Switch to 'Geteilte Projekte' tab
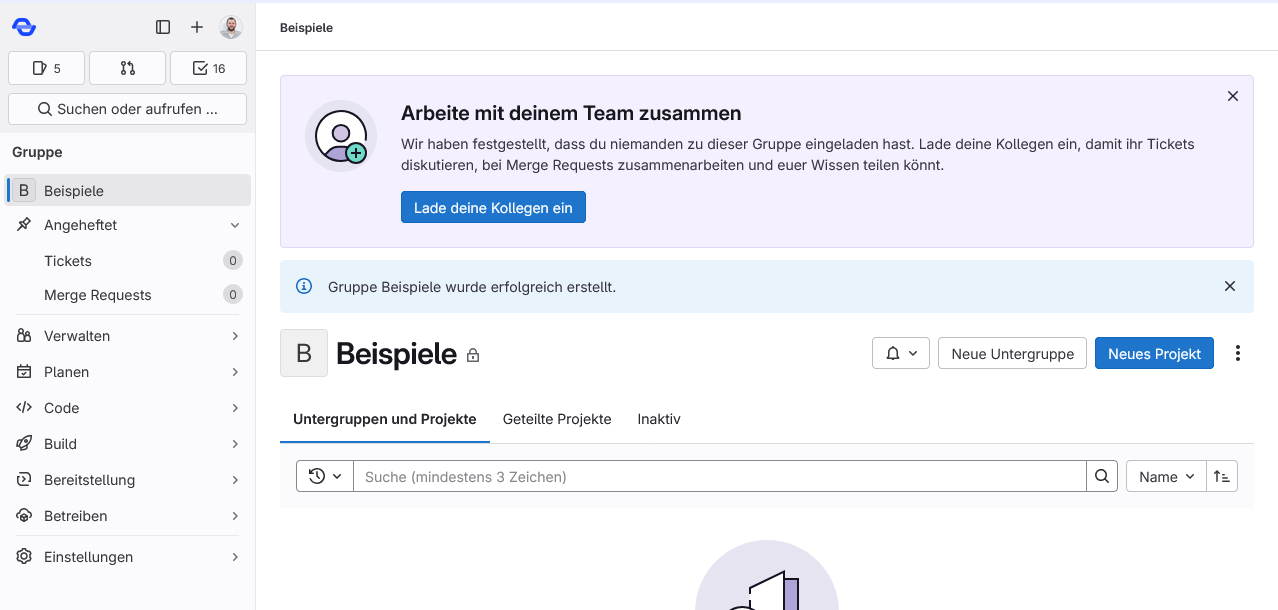The height and width of the screenshot is (610, 1278). coord(557,419)
